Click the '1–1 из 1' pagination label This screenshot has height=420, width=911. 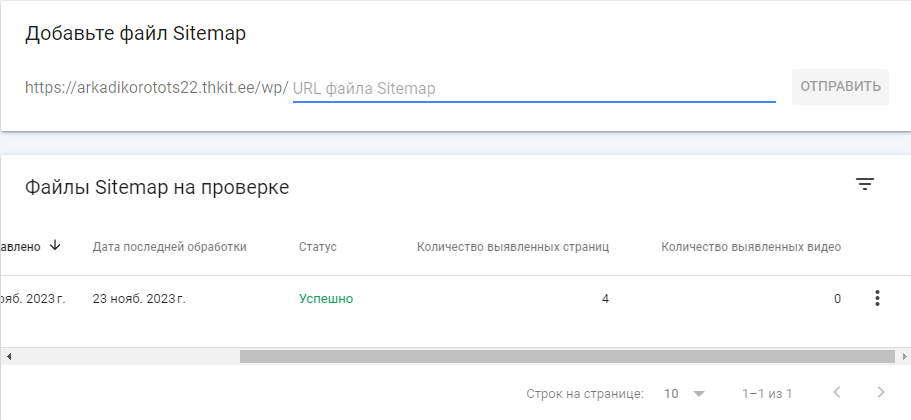(767, 394)
